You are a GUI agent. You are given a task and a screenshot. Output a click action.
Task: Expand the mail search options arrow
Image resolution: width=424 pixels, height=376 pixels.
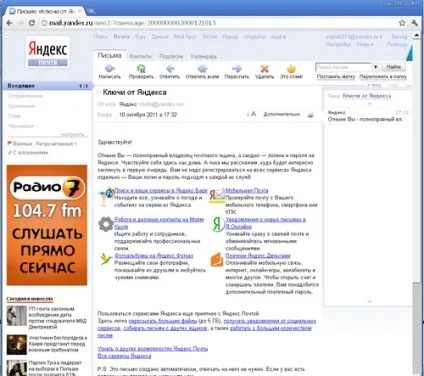click(375, 67)
